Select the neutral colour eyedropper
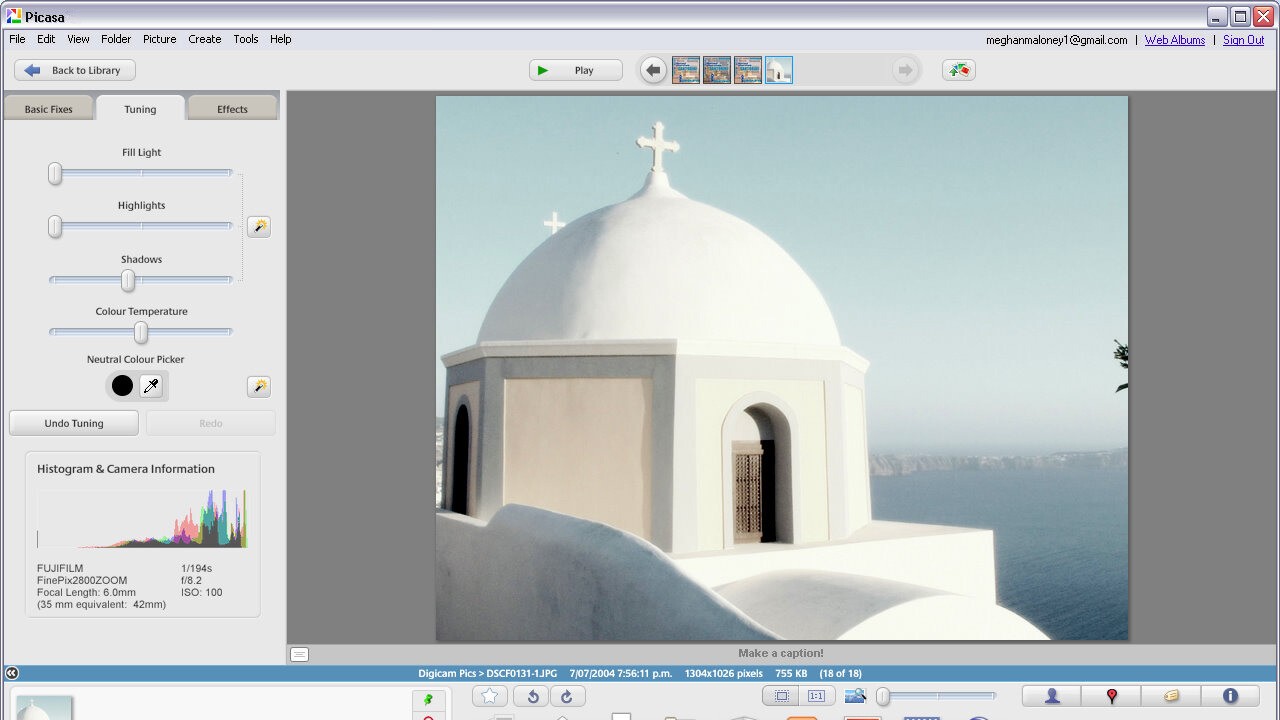This screenshot has height=720, width=1280. [x=151, y=386]
